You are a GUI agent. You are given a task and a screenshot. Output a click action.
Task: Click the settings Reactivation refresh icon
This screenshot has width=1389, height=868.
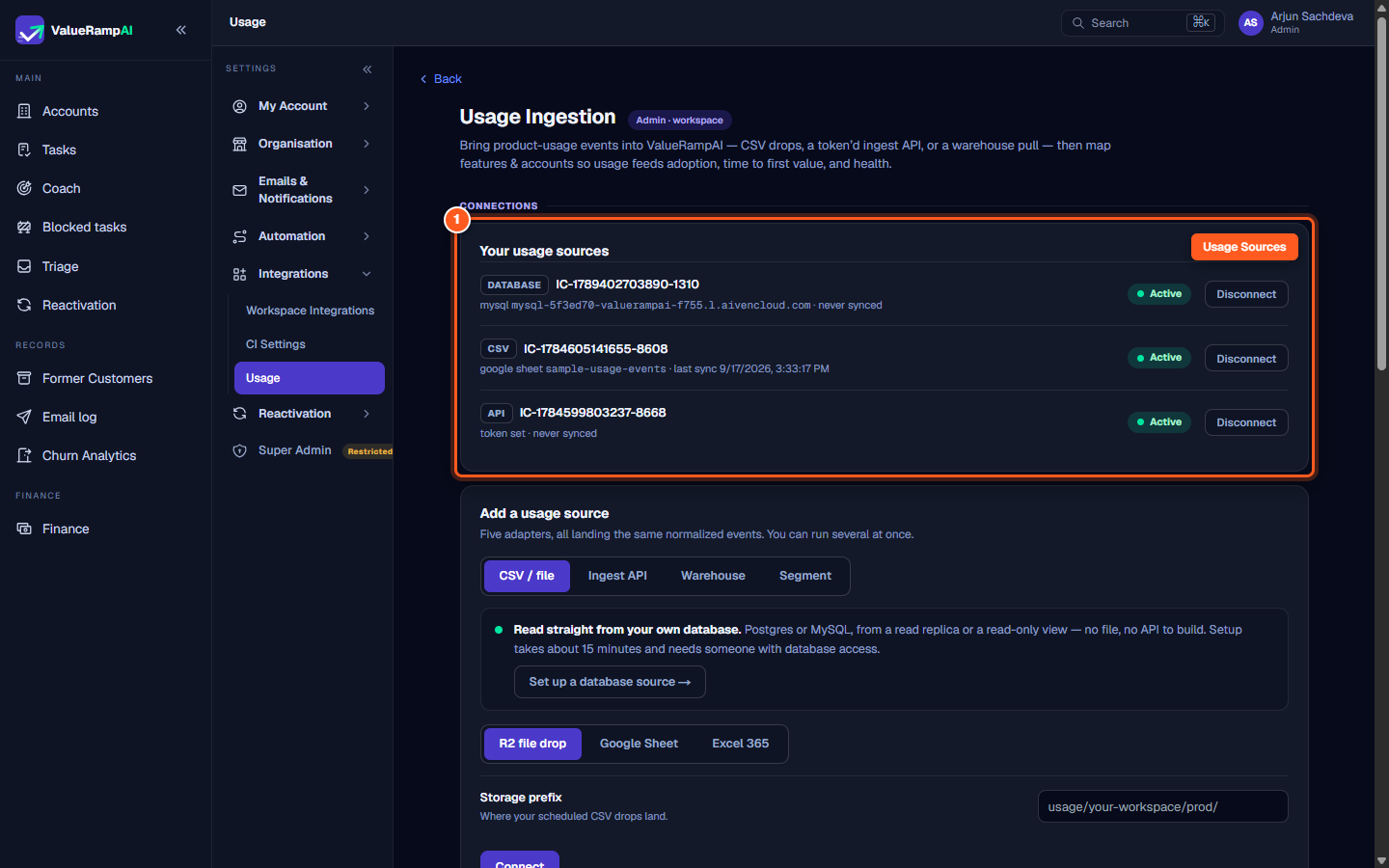239,414
